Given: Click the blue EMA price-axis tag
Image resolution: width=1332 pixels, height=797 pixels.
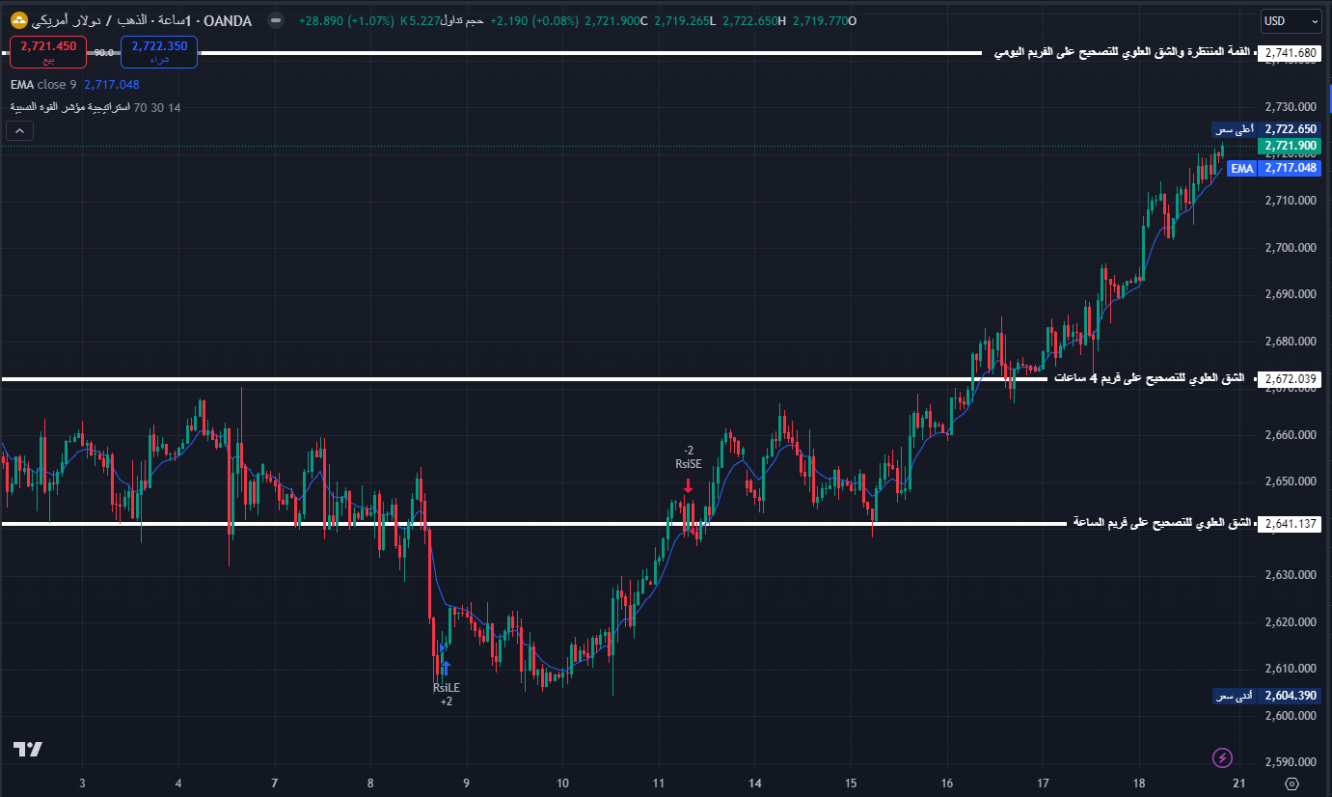Looking at the screenshot, I should click(x=1242, y=168).
